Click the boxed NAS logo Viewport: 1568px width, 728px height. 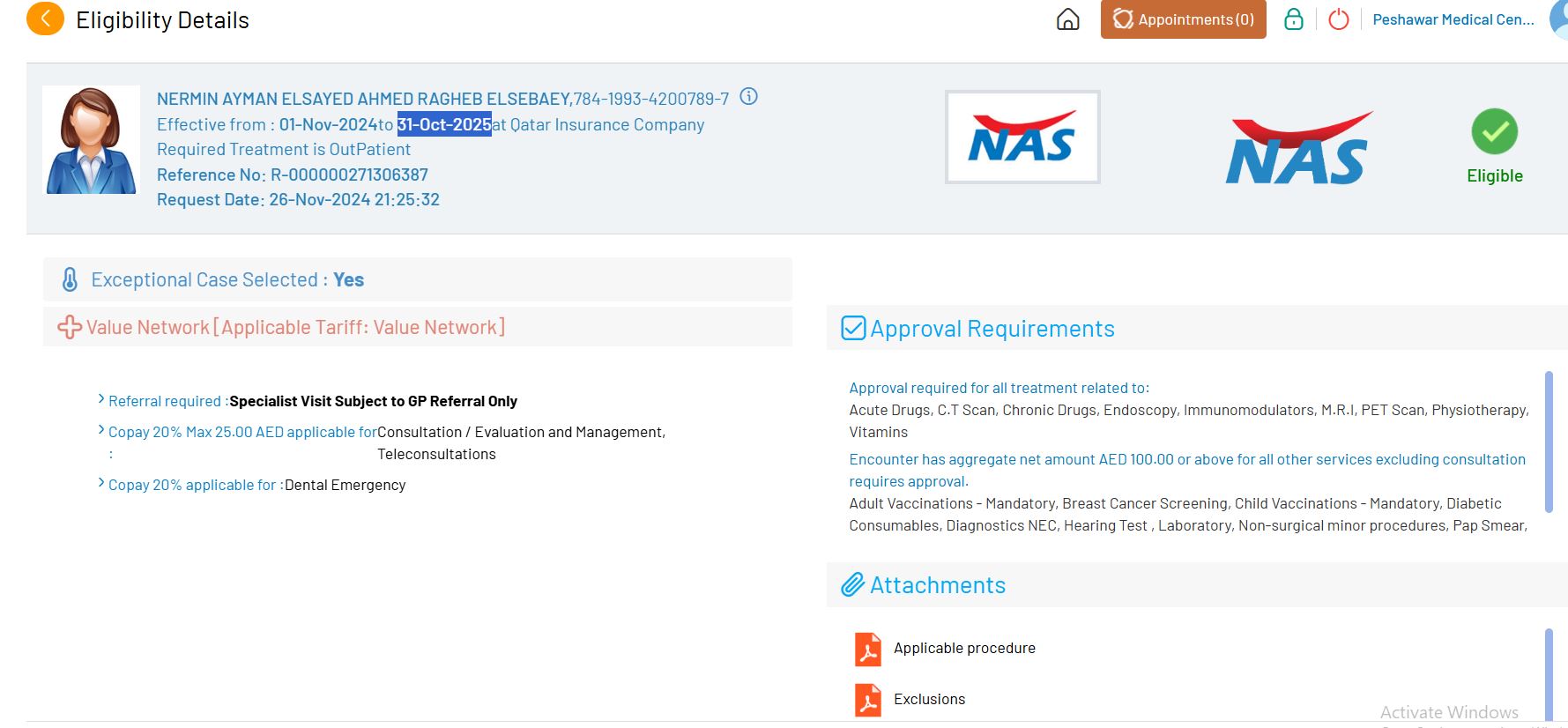pos(1022,137)
